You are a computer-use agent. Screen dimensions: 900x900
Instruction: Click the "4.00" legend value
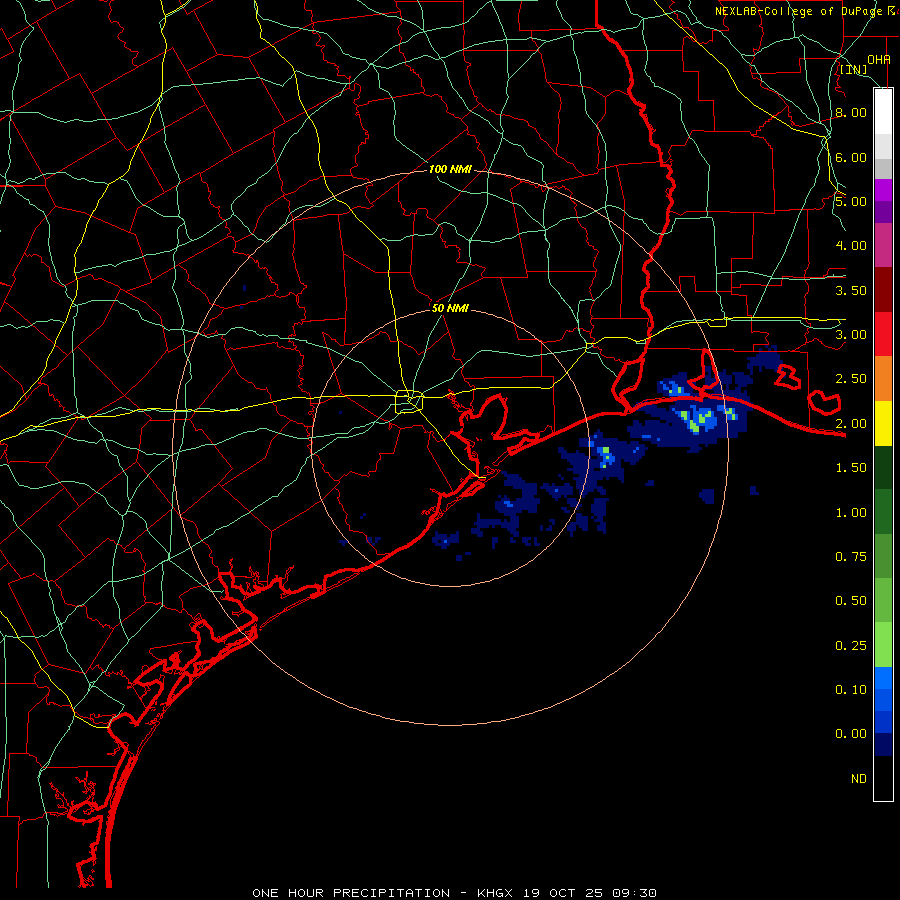[x=851, y=246]
